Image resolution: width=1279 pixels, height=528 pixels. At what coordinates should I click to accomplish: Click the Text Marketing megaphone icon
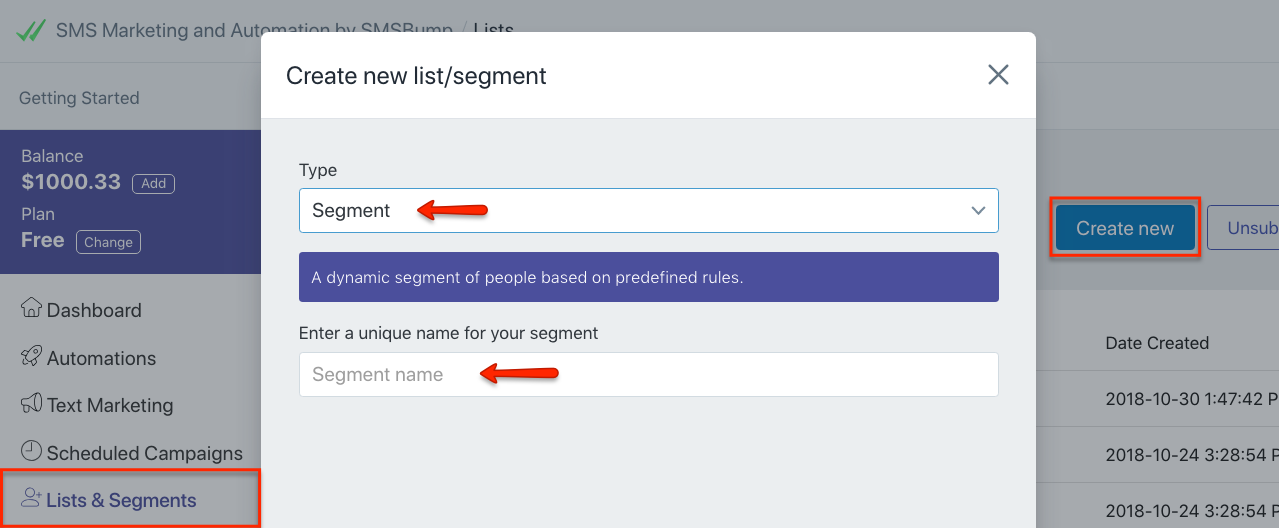click(32, 403)
